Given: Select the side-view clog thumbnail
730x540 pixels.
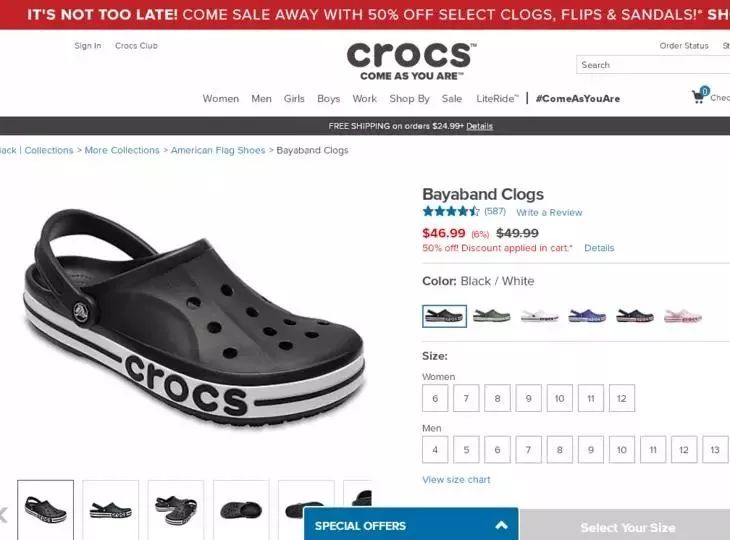Looking at the screenshot, I should (110, 510).
